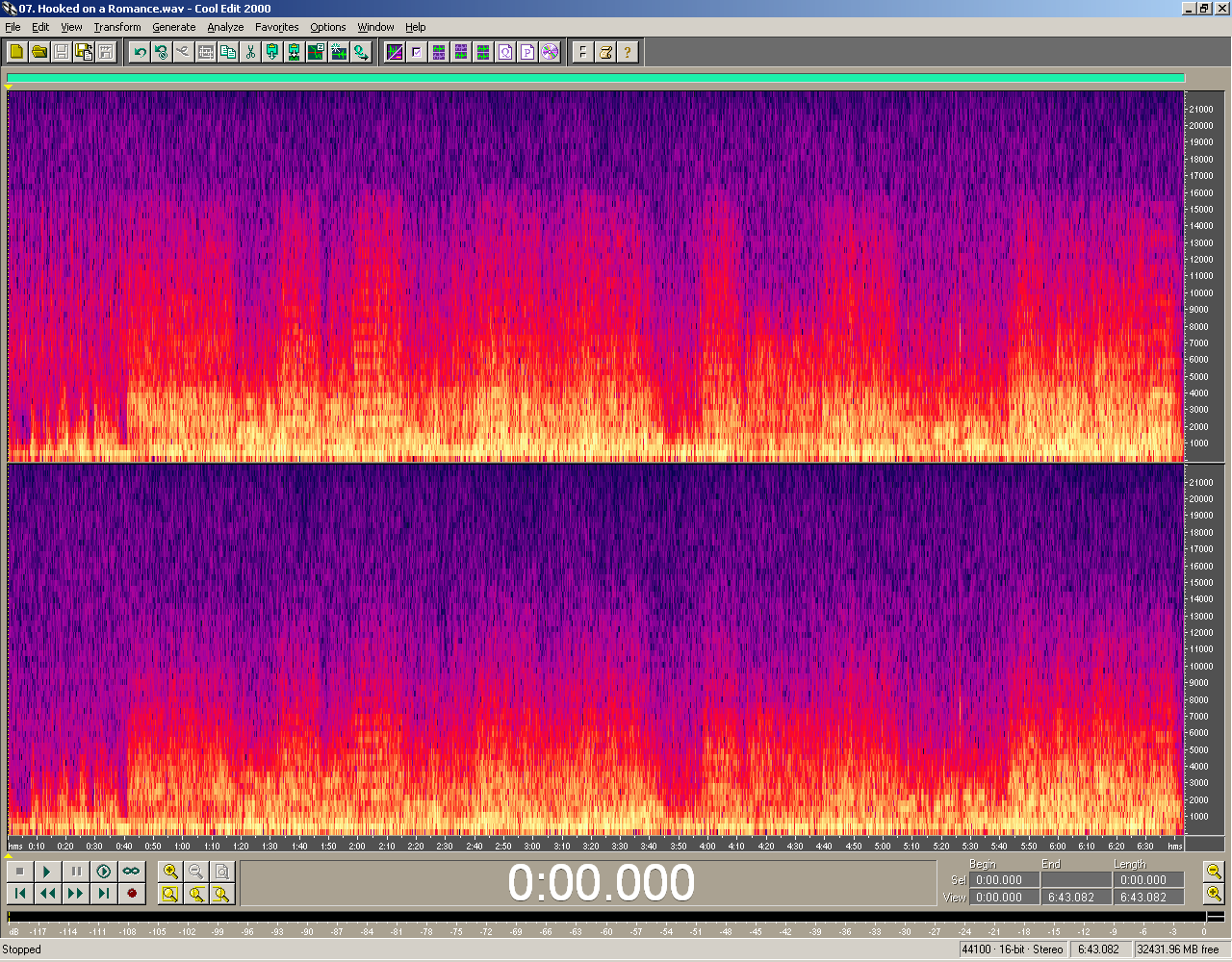Toggle the spectral view toolbar button
This screenshot has height=962, width=1232.
[395, 52]
